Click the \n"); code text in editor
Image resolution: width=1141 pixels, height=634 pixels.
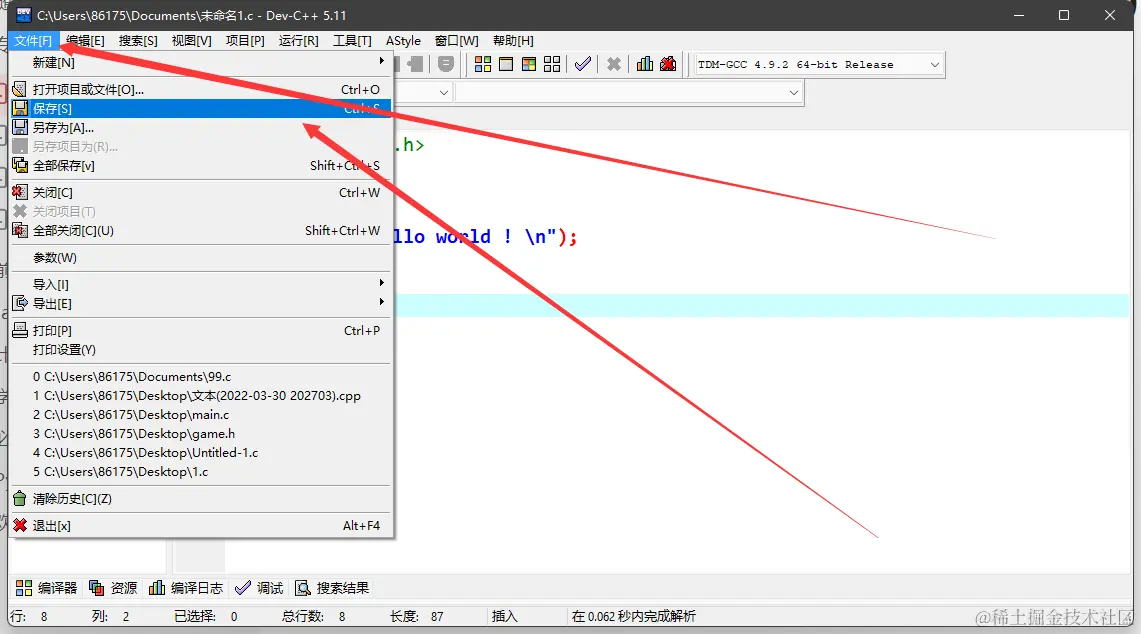click(551, 237)
